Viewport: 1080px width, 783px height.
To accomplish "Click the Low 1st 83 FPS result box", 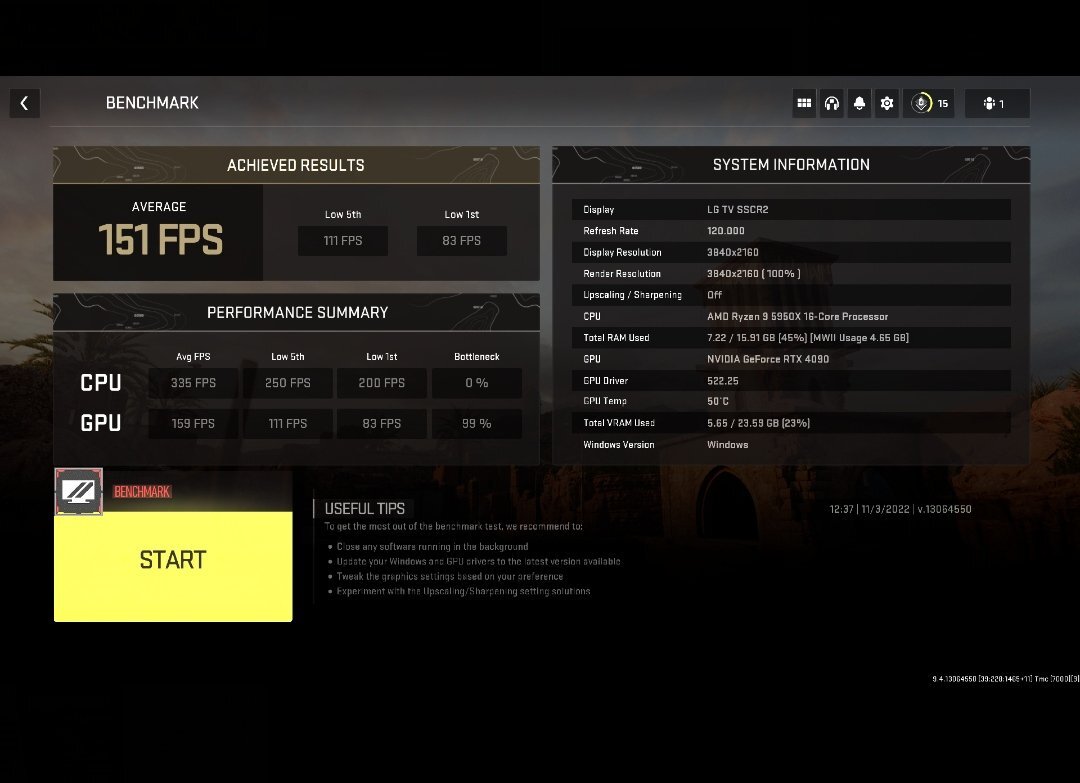I will pyautogui.click(x=461, y=240).
